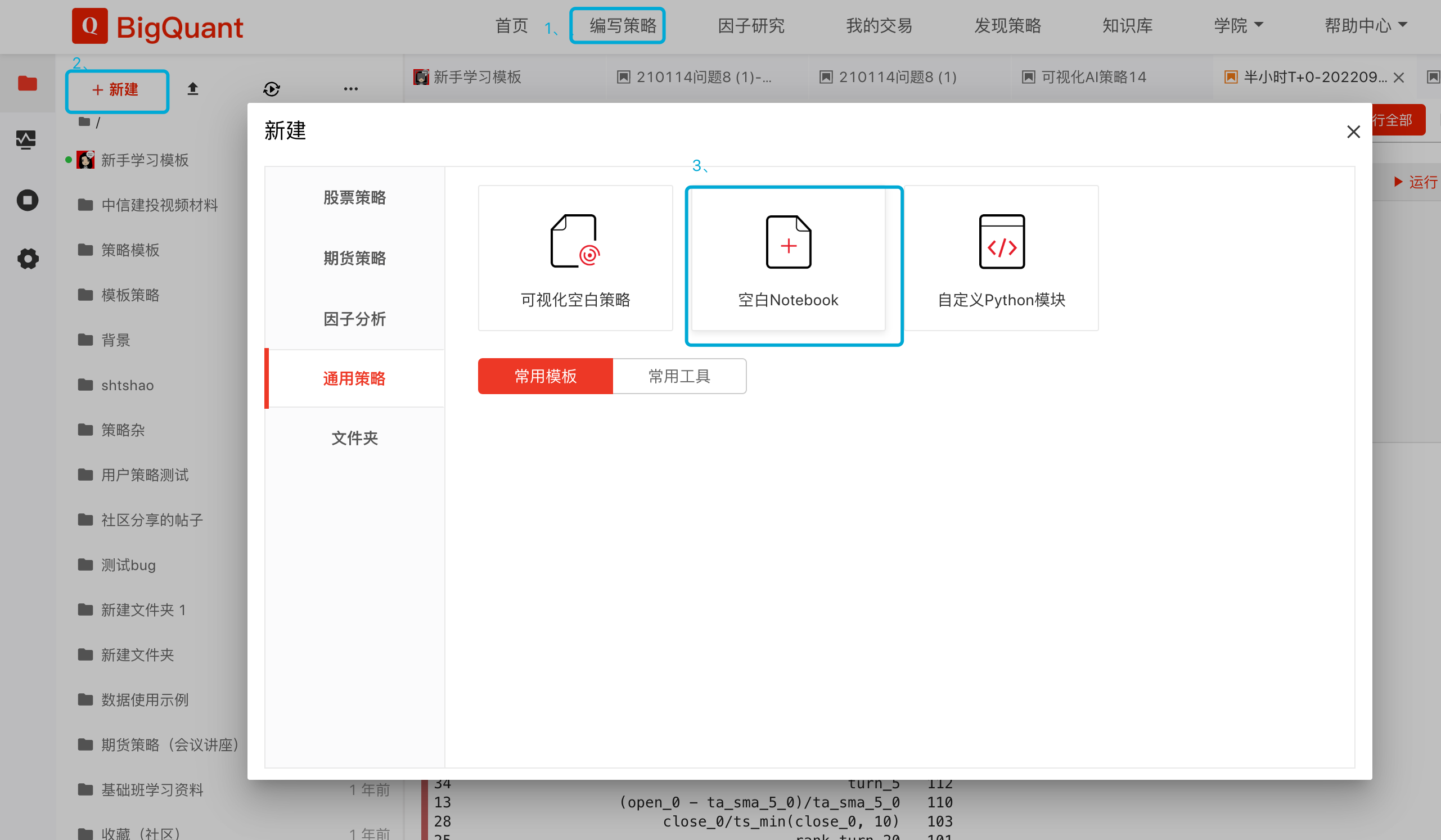Open the activity monitor sidebar icon
Image resolution: width=1441 pixels, height=840 pixels.
26,139
